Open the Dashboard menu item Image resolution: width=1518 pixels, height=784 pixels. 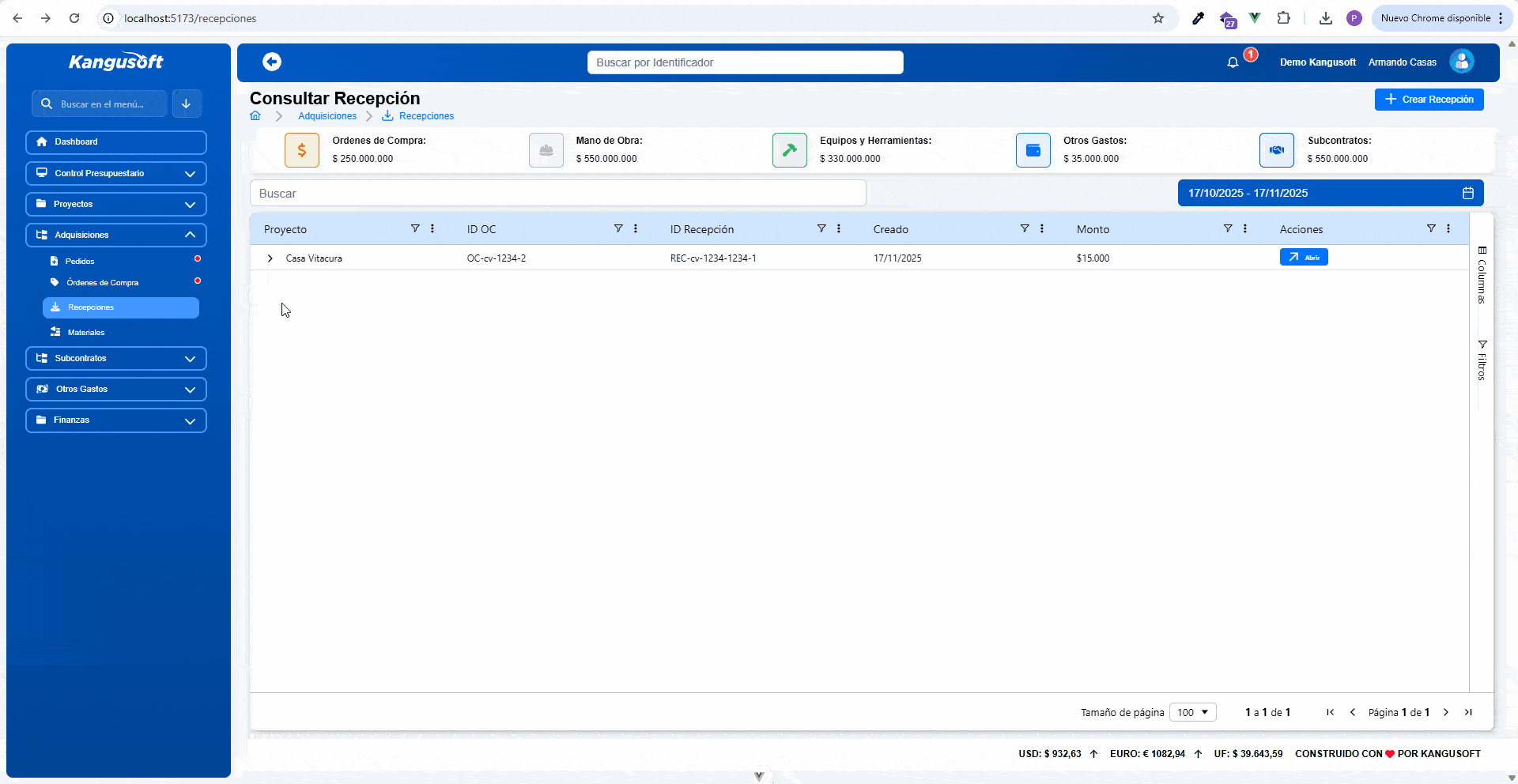[116, 142]
